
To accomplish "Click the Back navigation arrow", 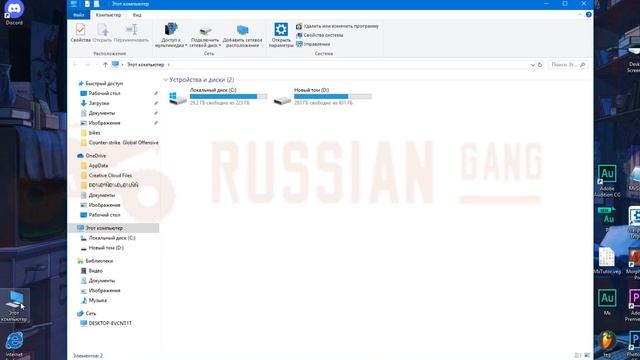I will coord(75,64).
